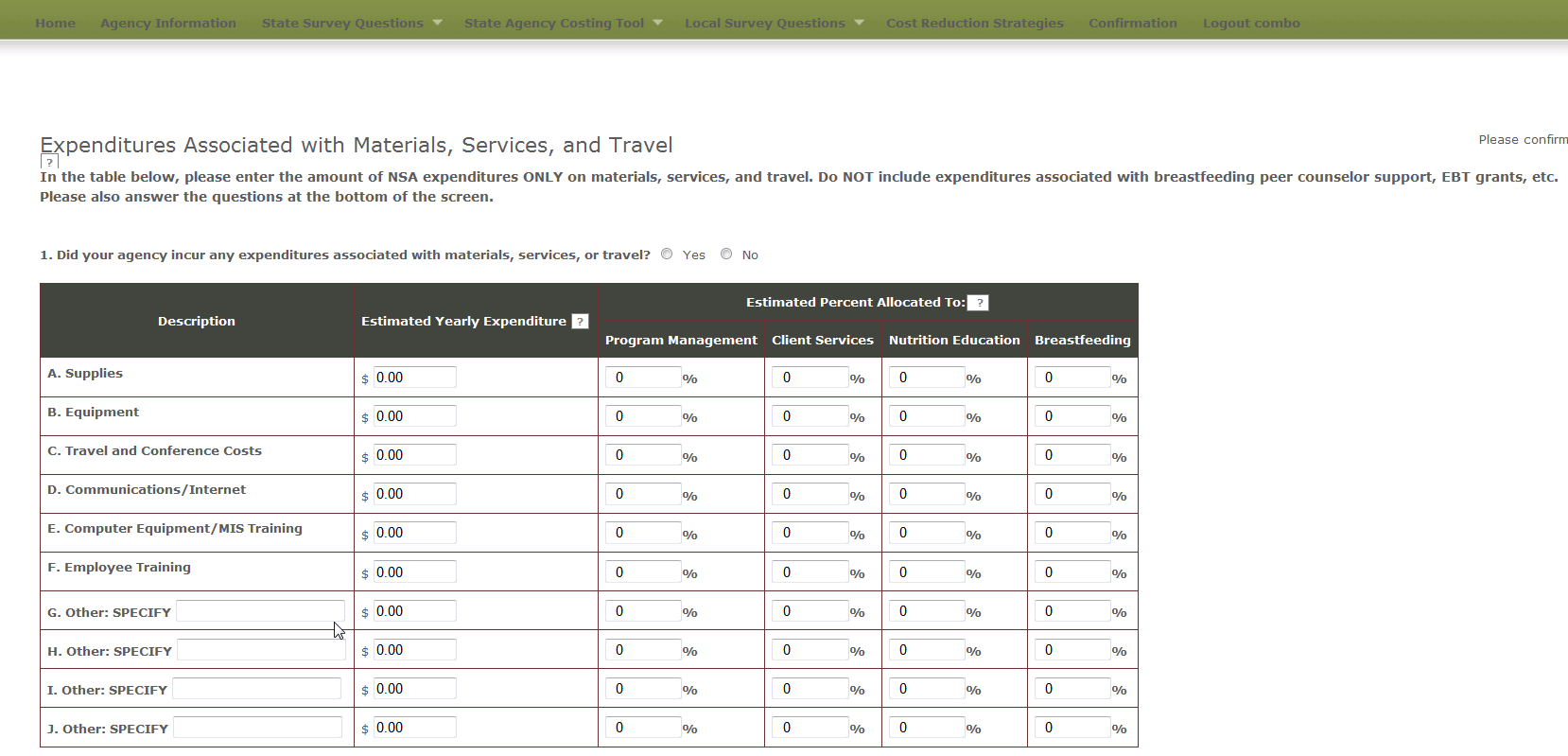Navigate to the Confirmation page

(x=1132, y=23)
